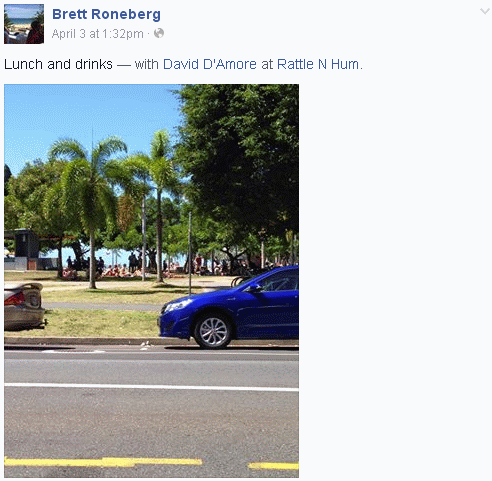
Task: Click the silver car rear in photo
Action: tap(24, 306)
